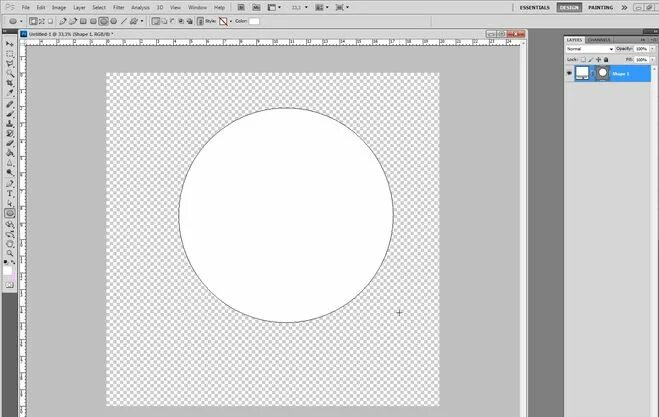Screen dimensions: 659x417
Task: Choose Polygon shape in options bar
Action: point(113,21)
